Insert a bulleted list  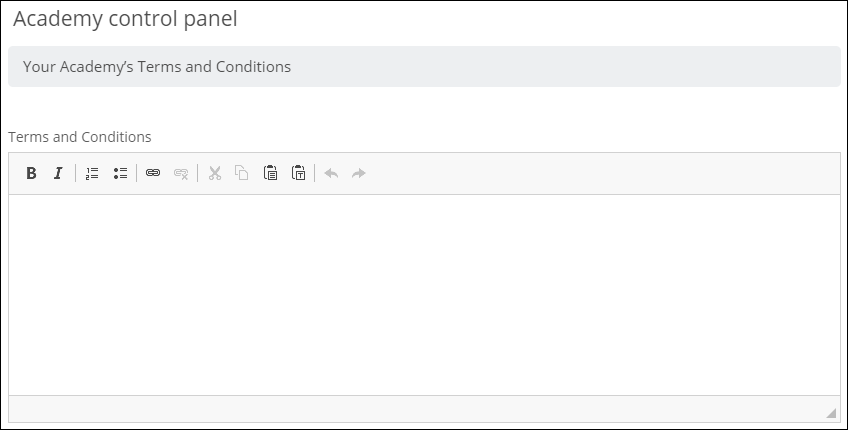[120, 173]
